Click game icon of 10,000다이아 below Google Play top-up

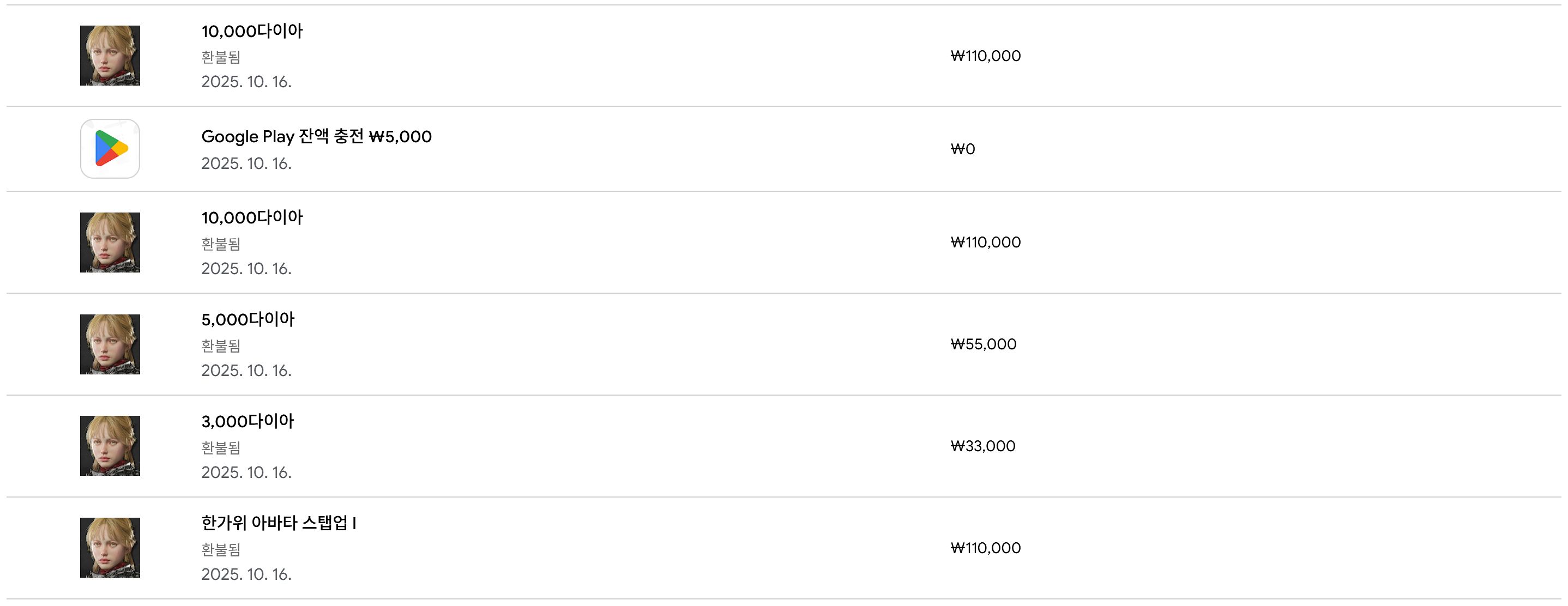pyautogui.click(x=110, y=242)
